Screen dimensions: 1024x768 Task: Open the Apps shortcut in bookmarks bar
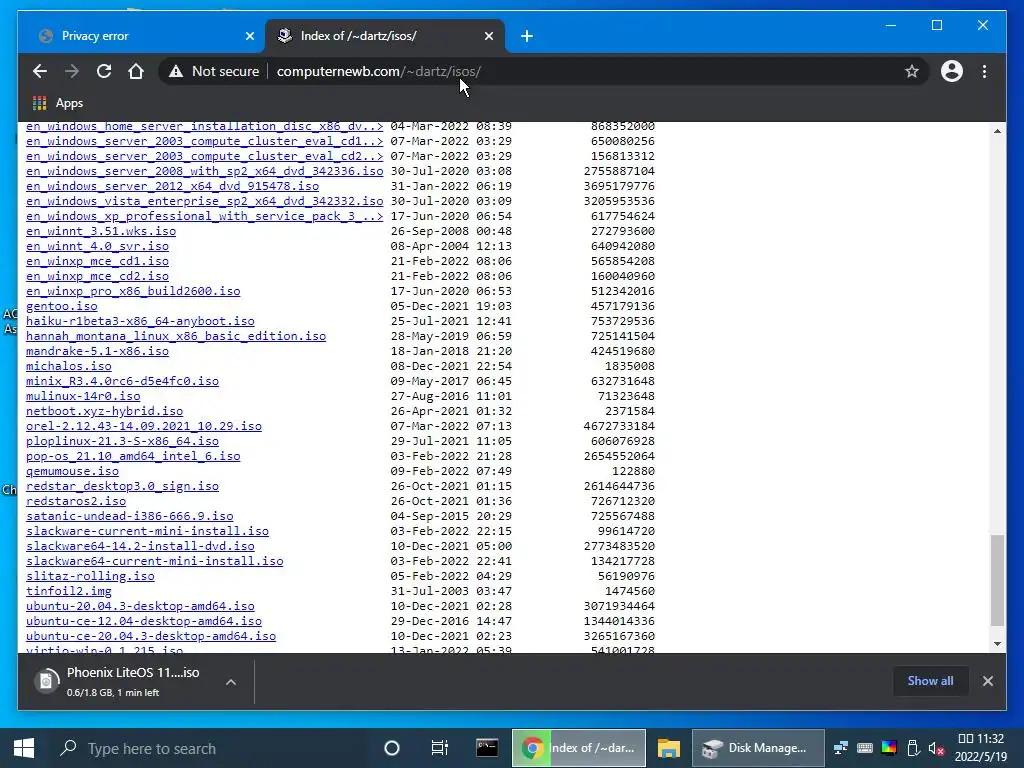(57, 103)
